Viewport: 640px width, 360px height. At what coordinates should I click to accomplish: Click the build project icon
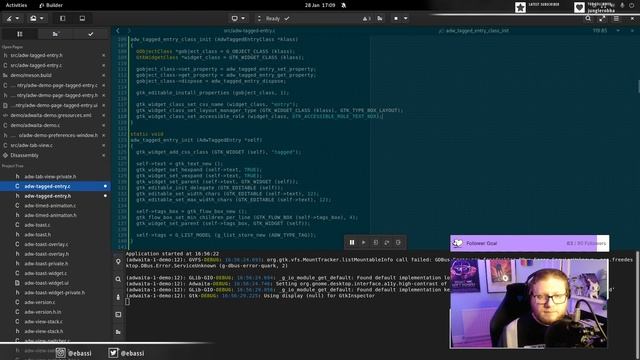[x=380, y=18]
